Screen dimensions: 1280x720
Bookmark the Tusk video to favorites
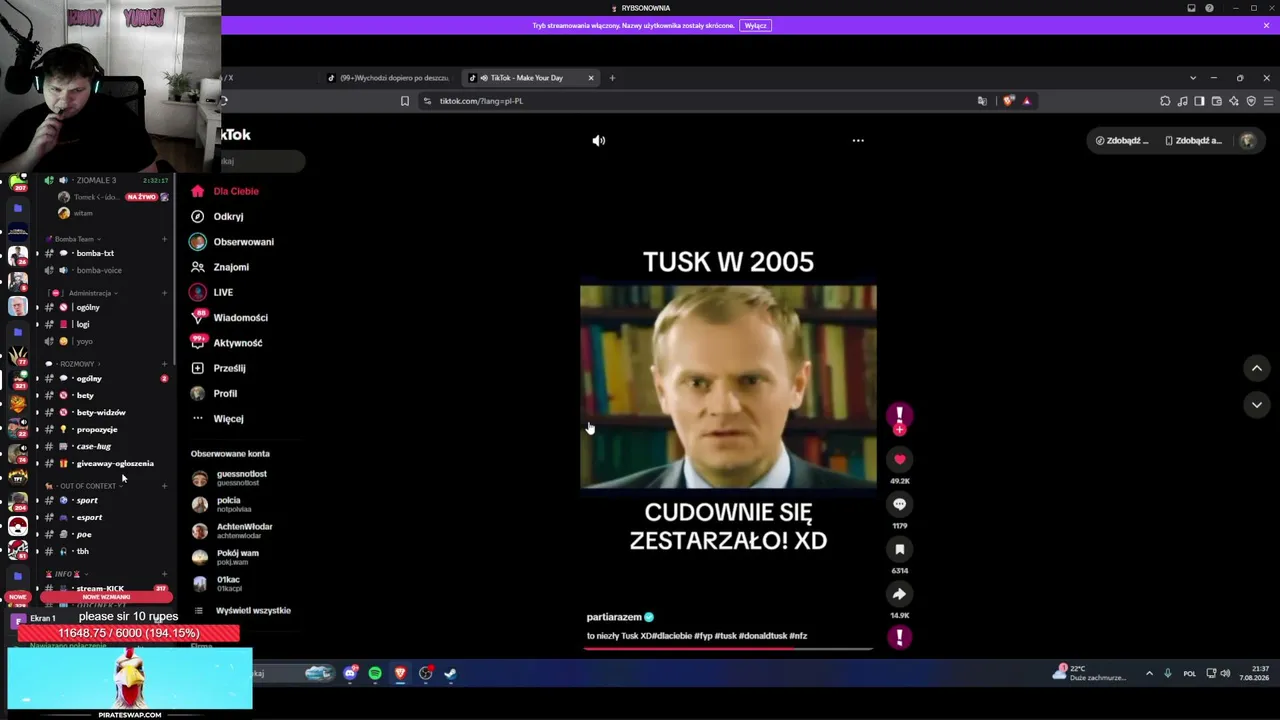pyautogui.click(x=899, y=549)
